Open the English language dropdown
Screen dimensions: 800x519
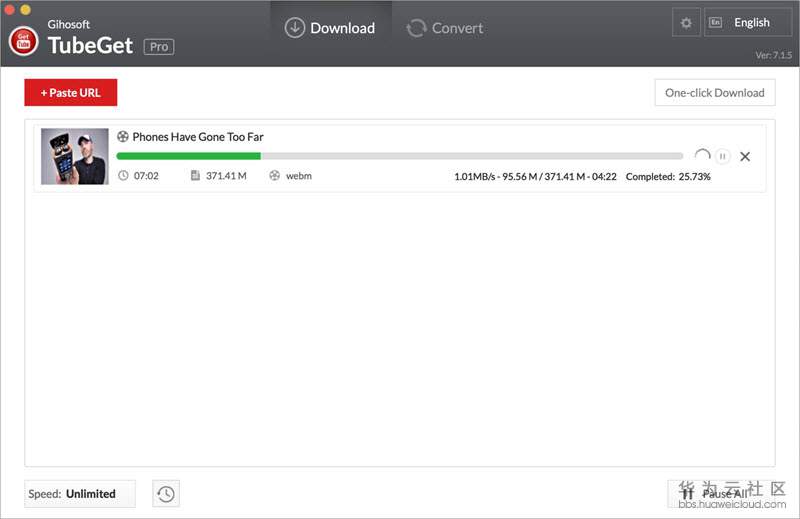[x=749, y=23]
